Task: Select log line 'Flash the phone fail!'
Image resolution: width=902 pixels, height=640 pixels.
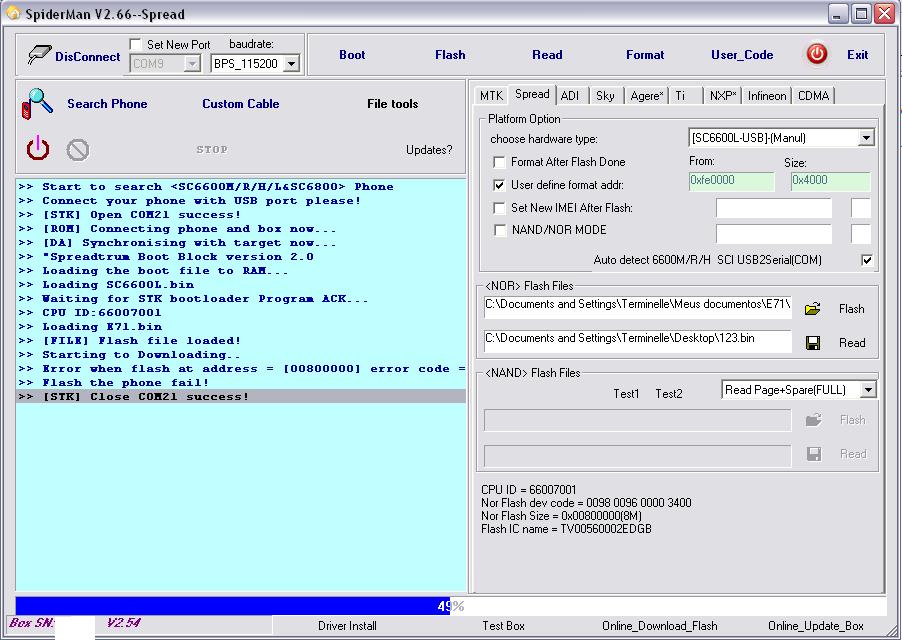Action: [240, 383]
